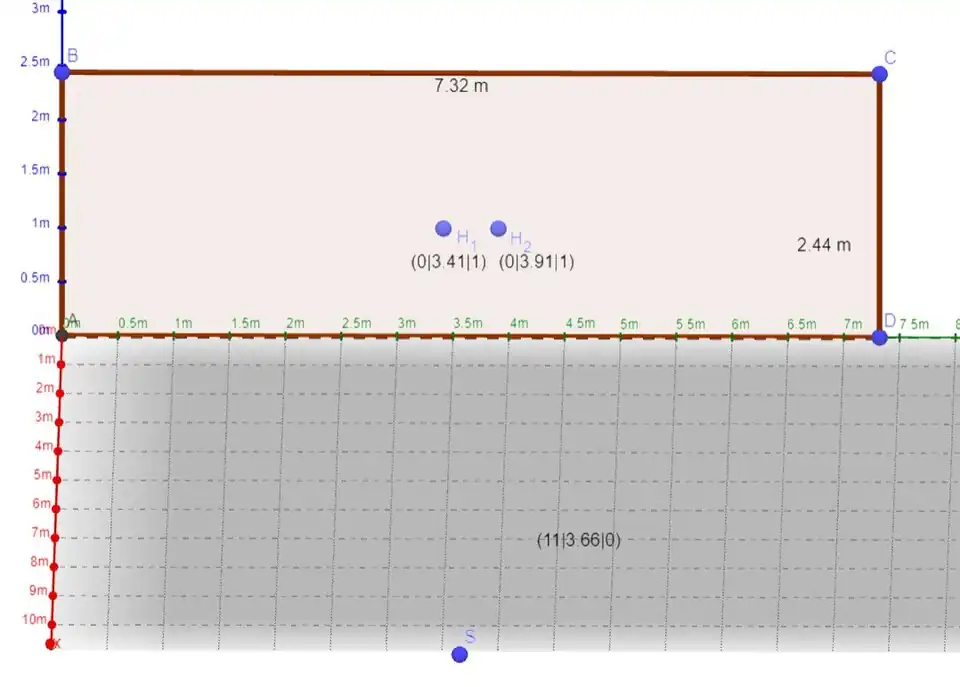Select point B at the rectangle's top-left corner

pyautogui.click(x=62, y=72)
